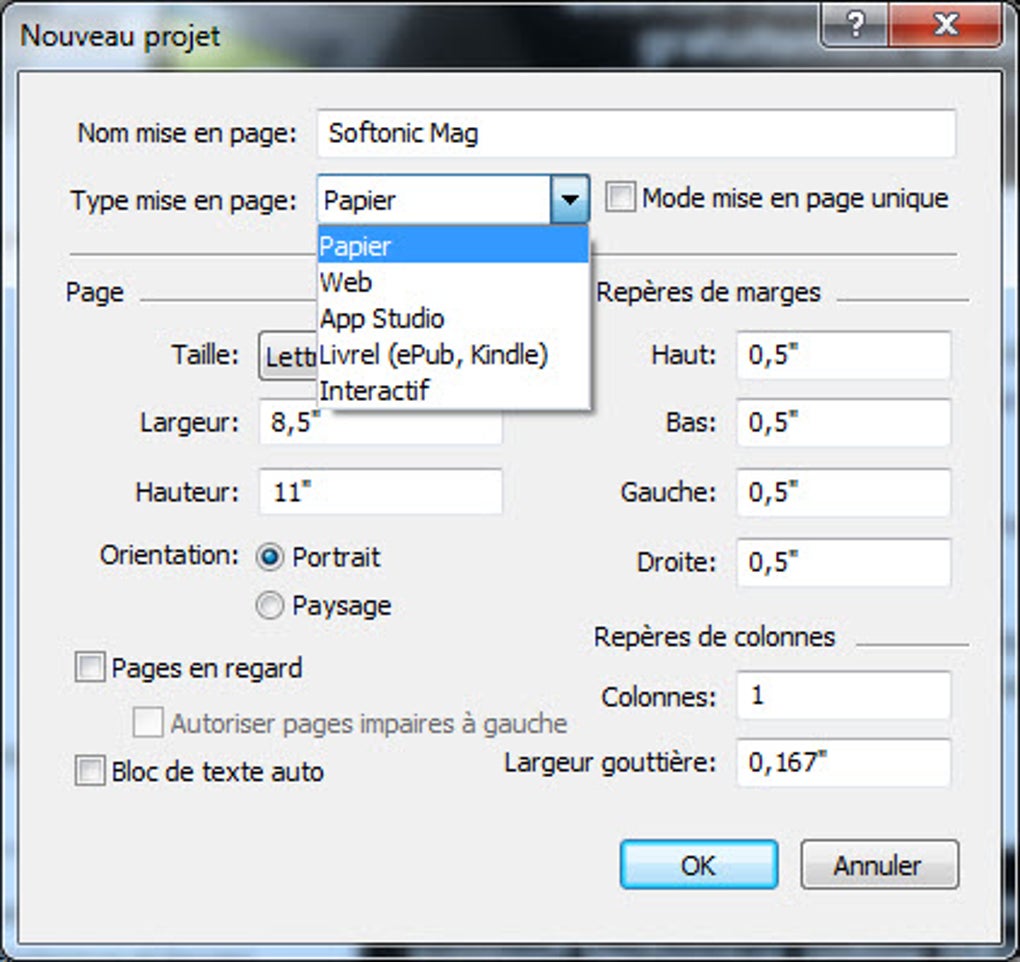Select the "Portrait" orientation
This screenshot has width=1020, height=962.
pos(268,557)
